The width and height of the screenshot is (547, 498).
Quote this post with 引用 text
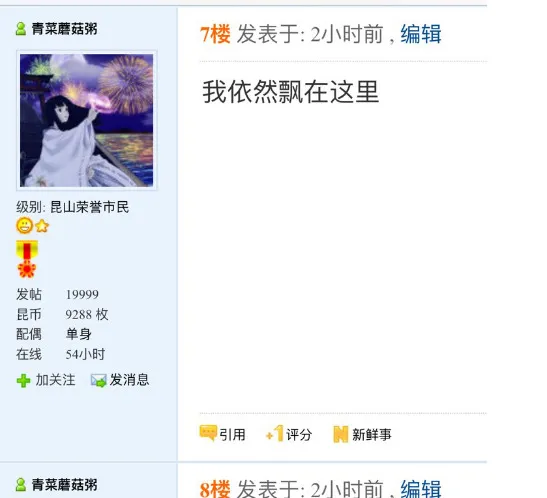click(232, 435)
